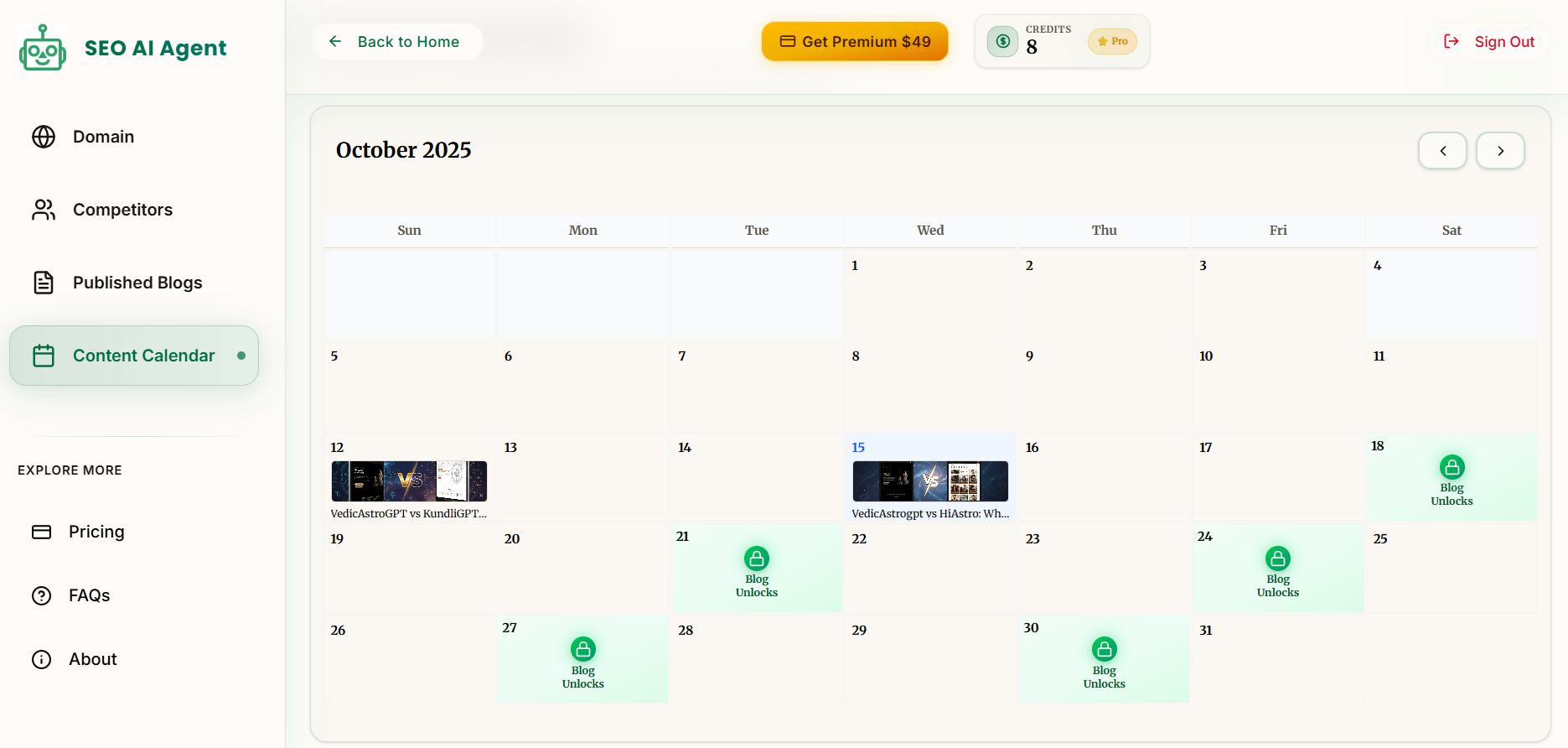Click the October 2025 heading
The image size is (1568, 748).
[404, 150]
